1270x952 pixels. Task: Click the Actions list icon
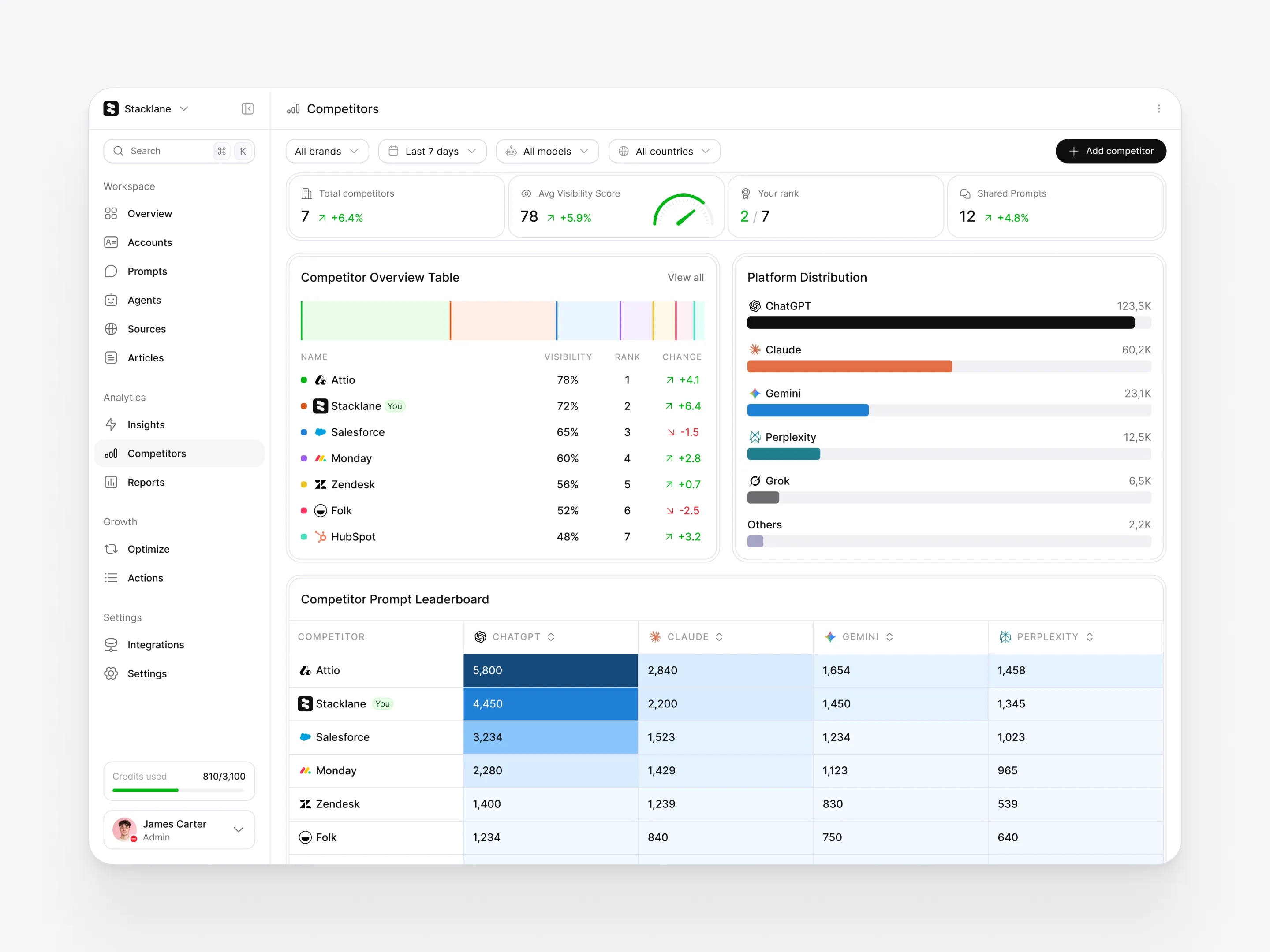pos(111,578)
